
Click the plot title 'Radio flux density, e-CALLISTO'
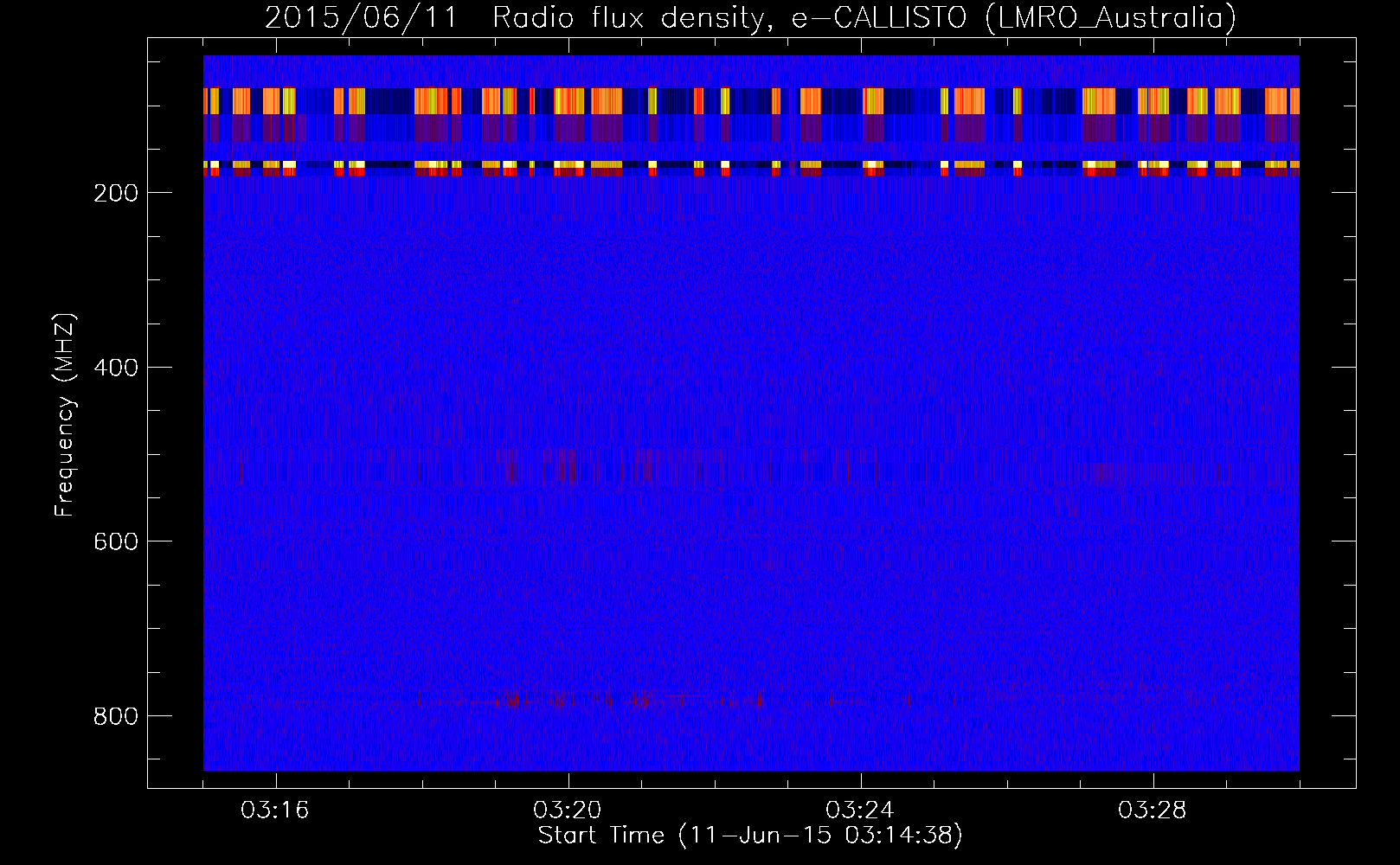coord(729,18)
